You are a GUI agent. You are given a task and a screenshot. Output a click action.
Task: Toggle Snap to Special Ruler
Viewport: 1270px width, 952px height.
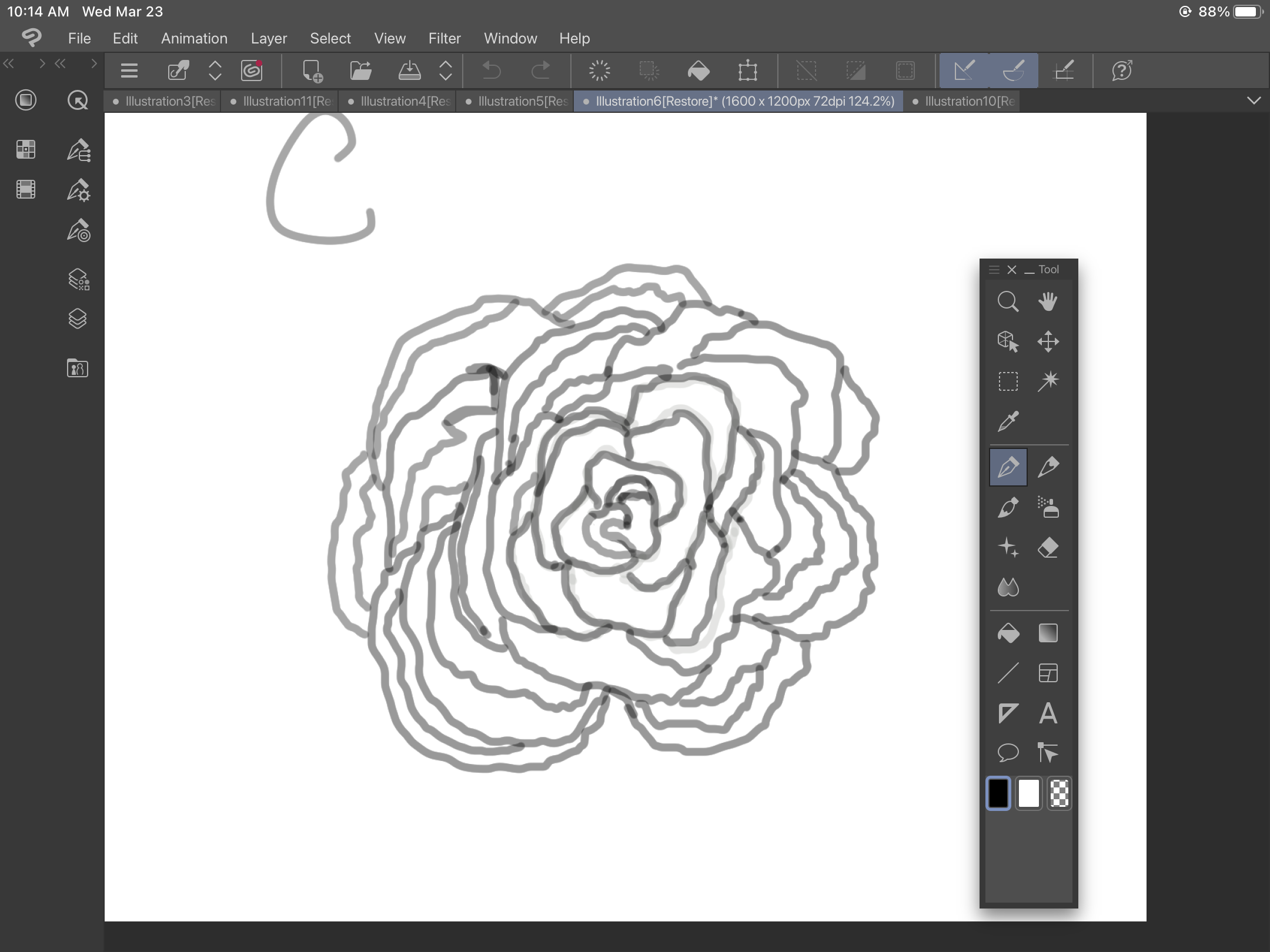(x=1014, y=71)
